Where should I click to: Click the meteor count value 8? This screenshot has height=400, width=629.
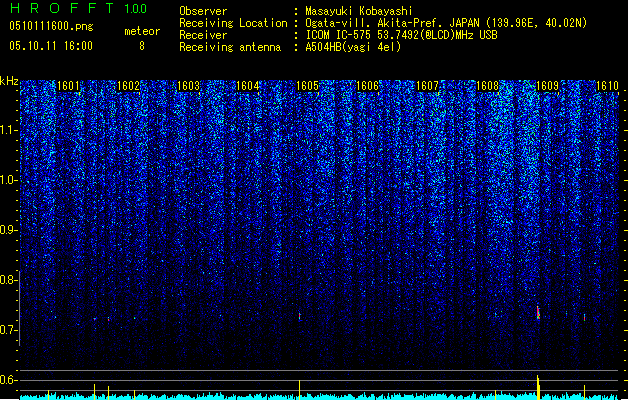tap(142, 46)
